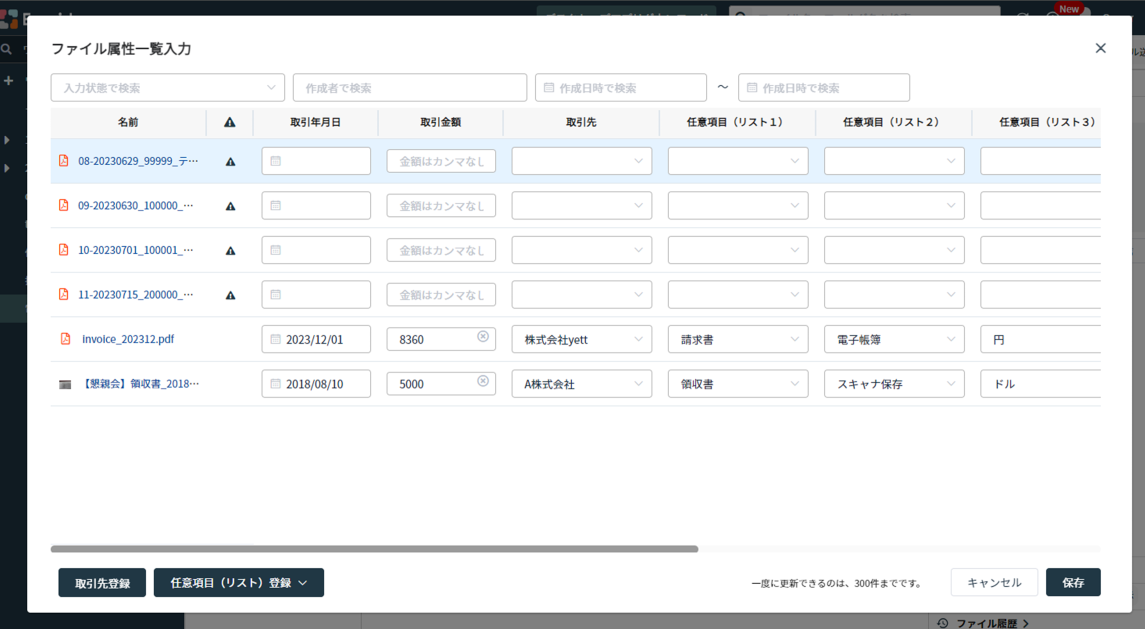
Task: Click the 取引年月日 column header
Action: (x=315, y=122)
